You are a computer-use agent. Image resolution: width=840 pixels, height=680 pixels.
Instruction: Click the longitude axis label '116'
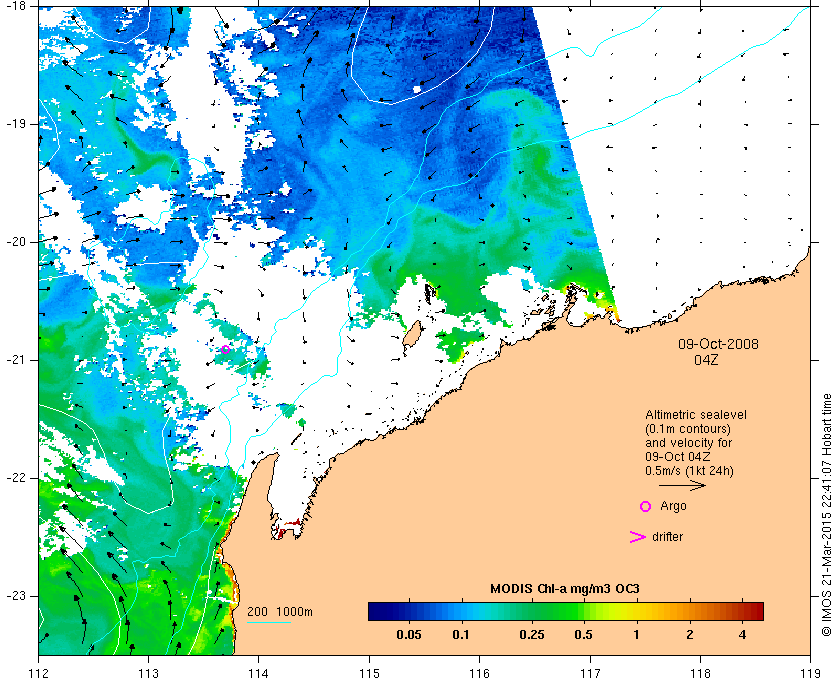pyautogui.click(x=479, y=672)
